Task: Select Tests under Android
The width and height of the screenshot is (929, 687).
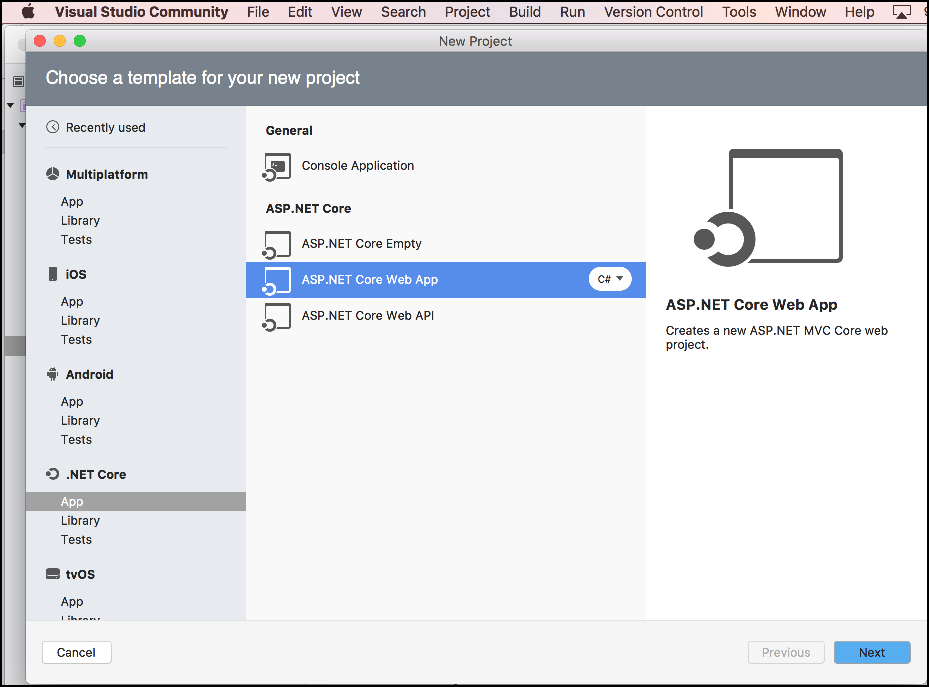Action: pyautogui.click(x=76, y=440)
